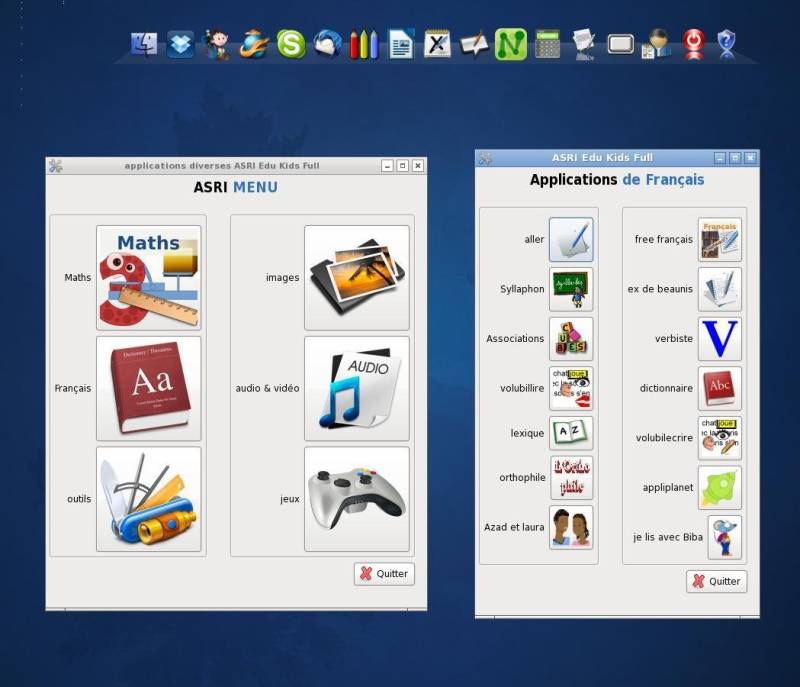Click the Maths label text
Screen dimensions: 800x687
(78, 277)
